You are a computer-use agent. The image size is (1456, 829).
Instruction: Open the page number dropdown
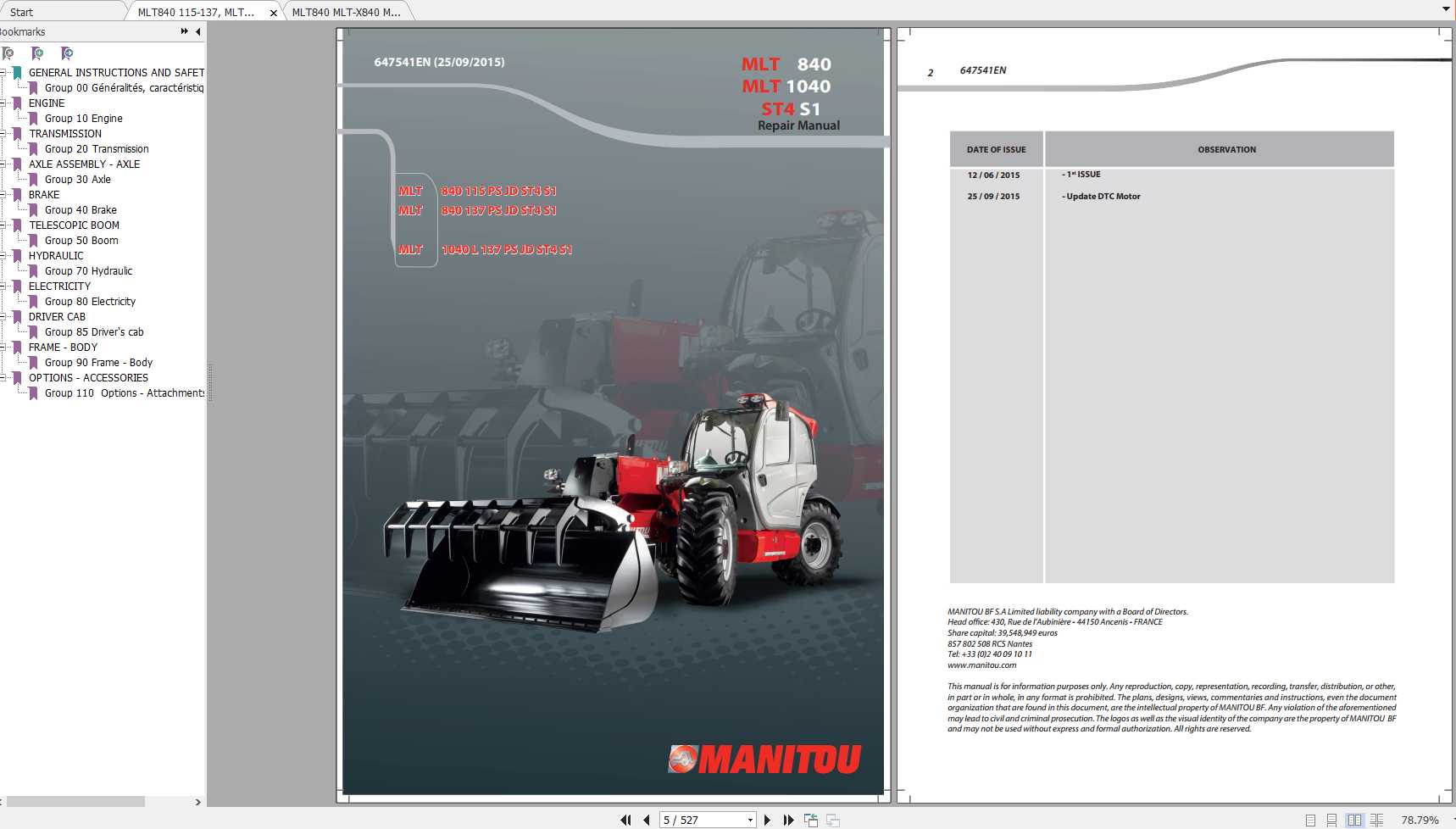(x=750, y=820)
